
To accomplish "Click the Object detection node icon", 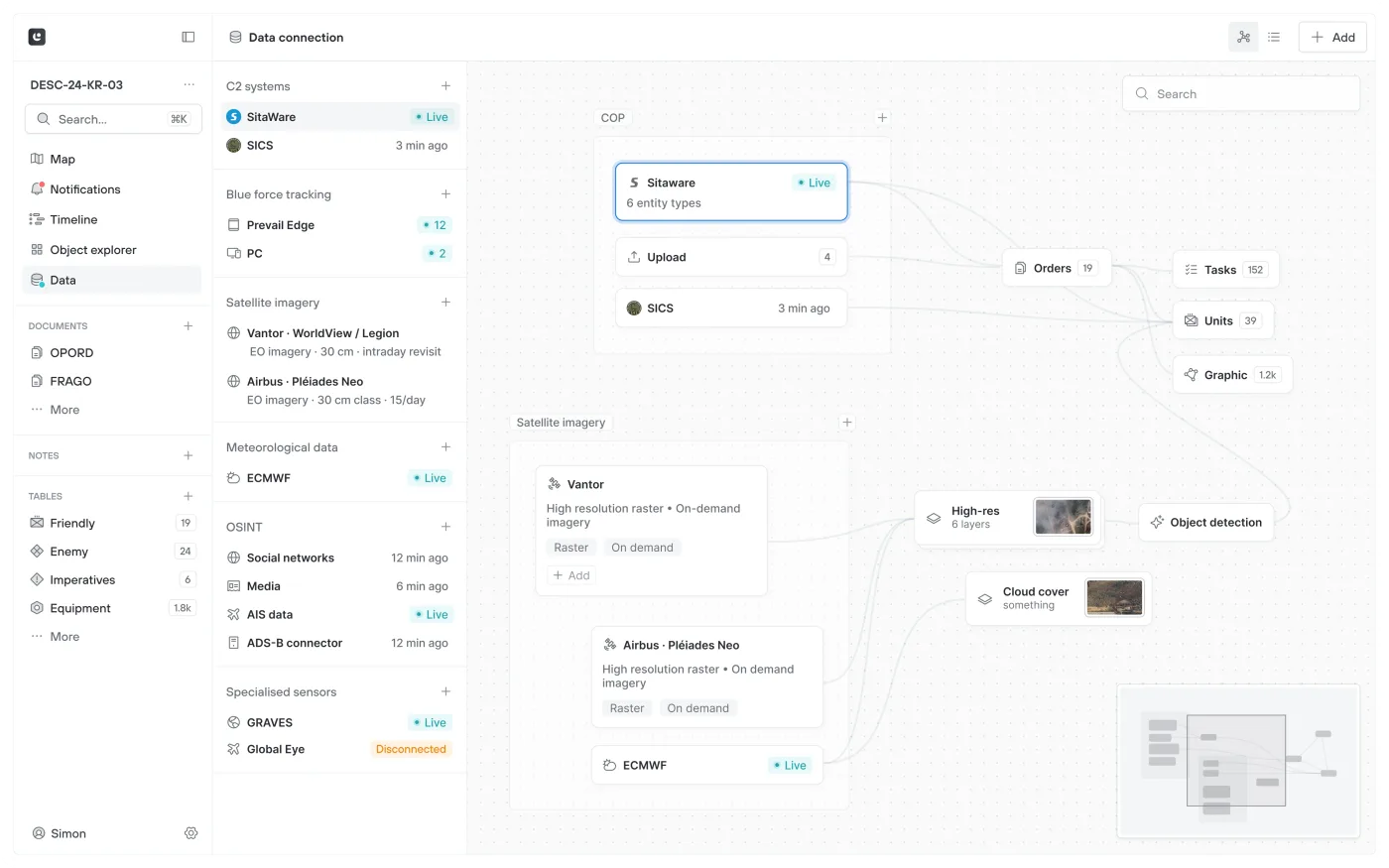I will [x=1157, y=522].
